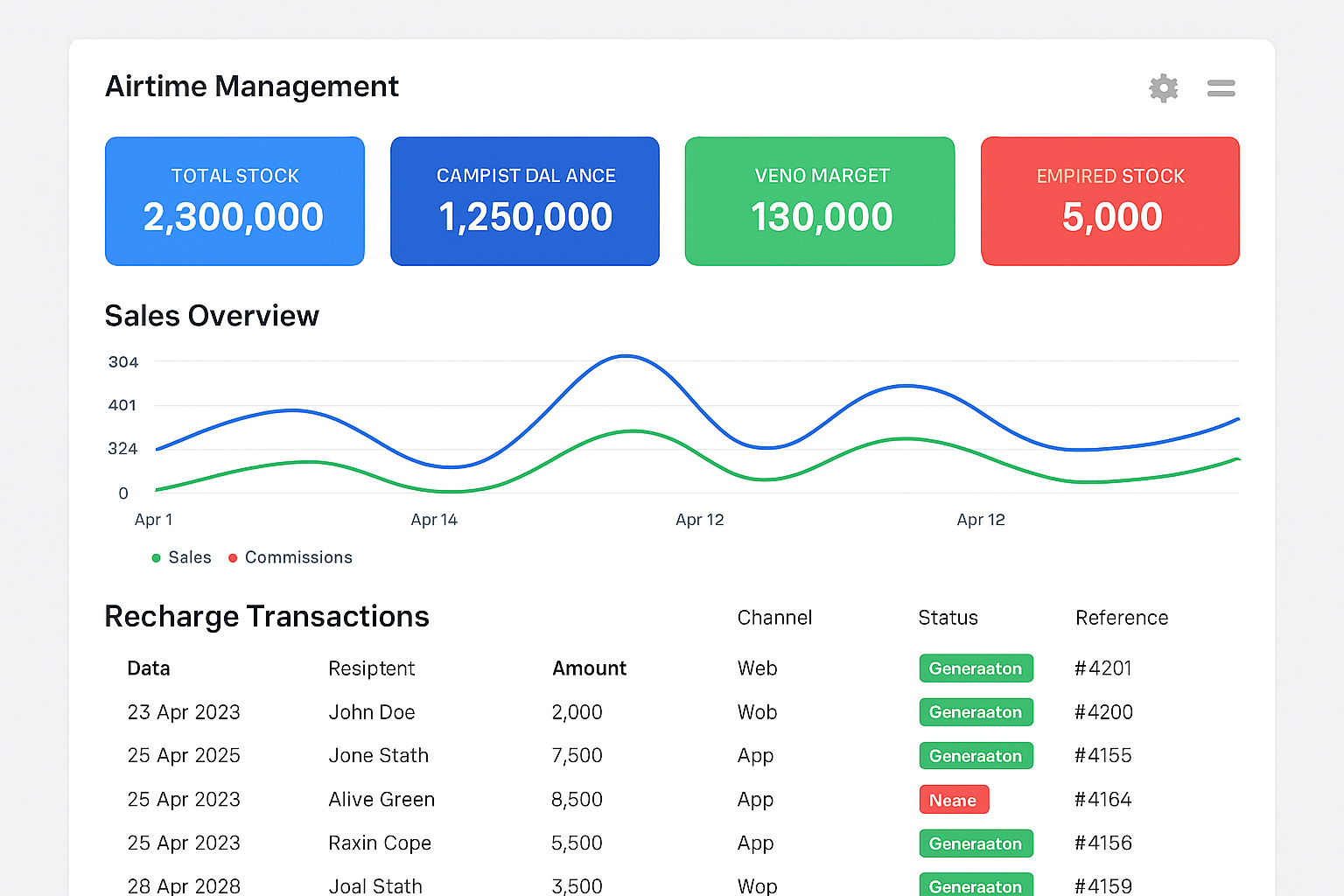
Task: Click the hamburger menu icon
Action: pyautogui.click(x=1221, y=87)
